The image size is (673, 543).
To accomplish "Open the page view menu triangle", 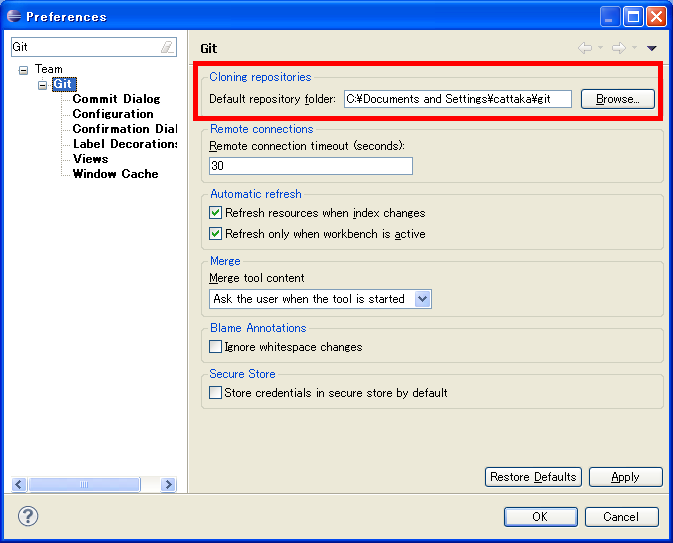I will pos(652,48).
